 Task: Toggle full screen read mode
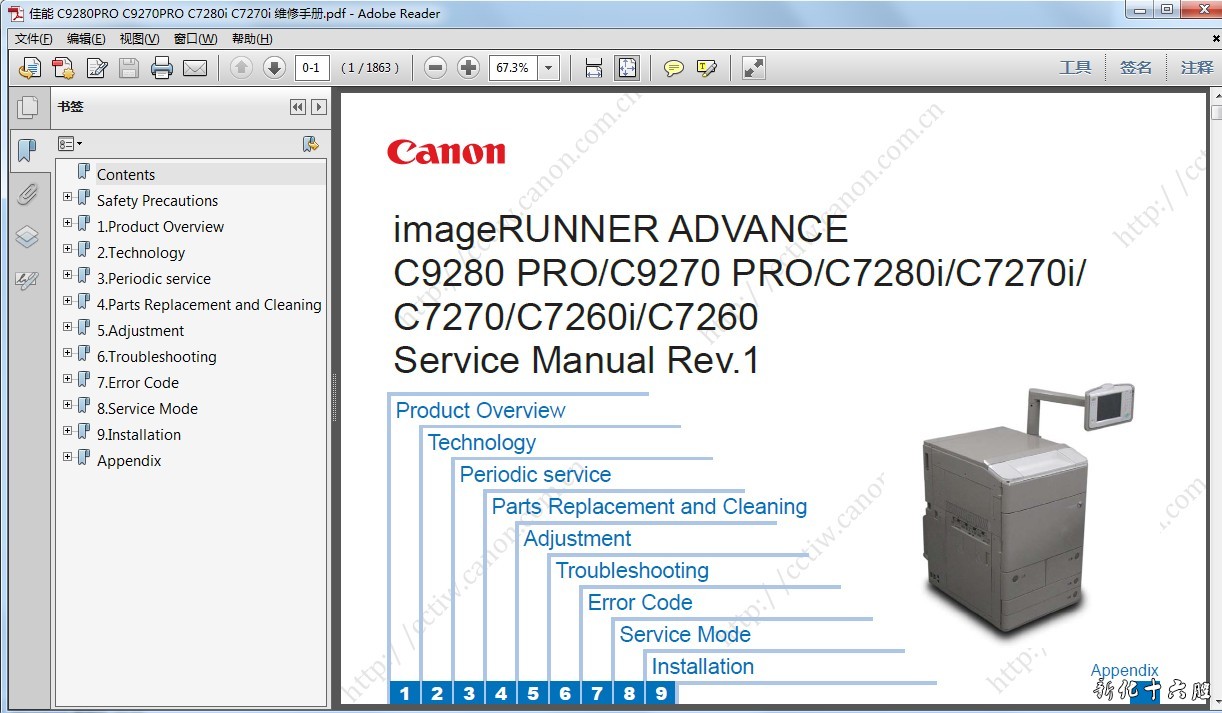click(754, 68)
